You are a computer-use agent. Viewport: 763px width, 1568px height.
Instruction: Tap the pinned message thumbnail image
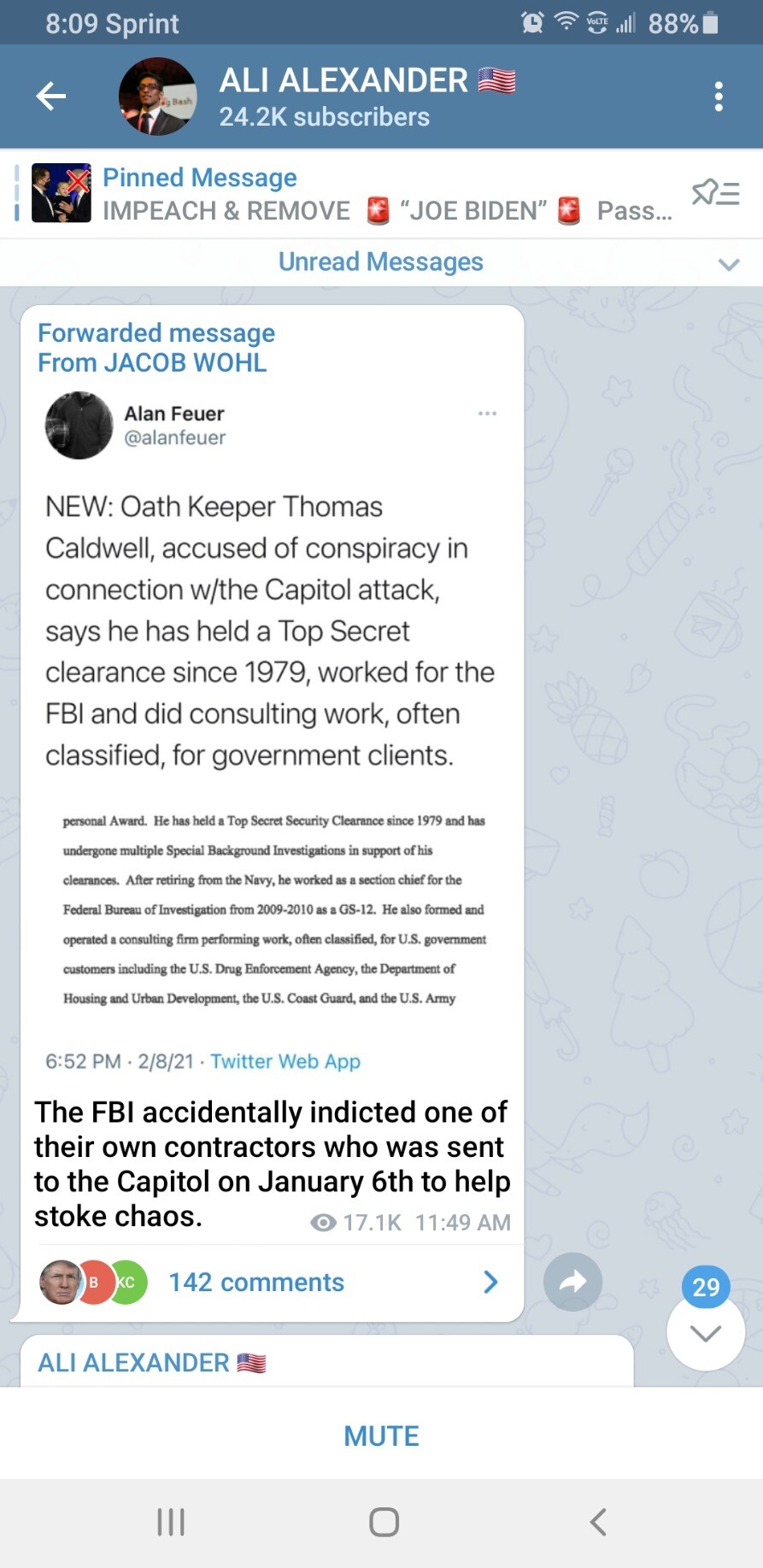click(x=62, y=193)
